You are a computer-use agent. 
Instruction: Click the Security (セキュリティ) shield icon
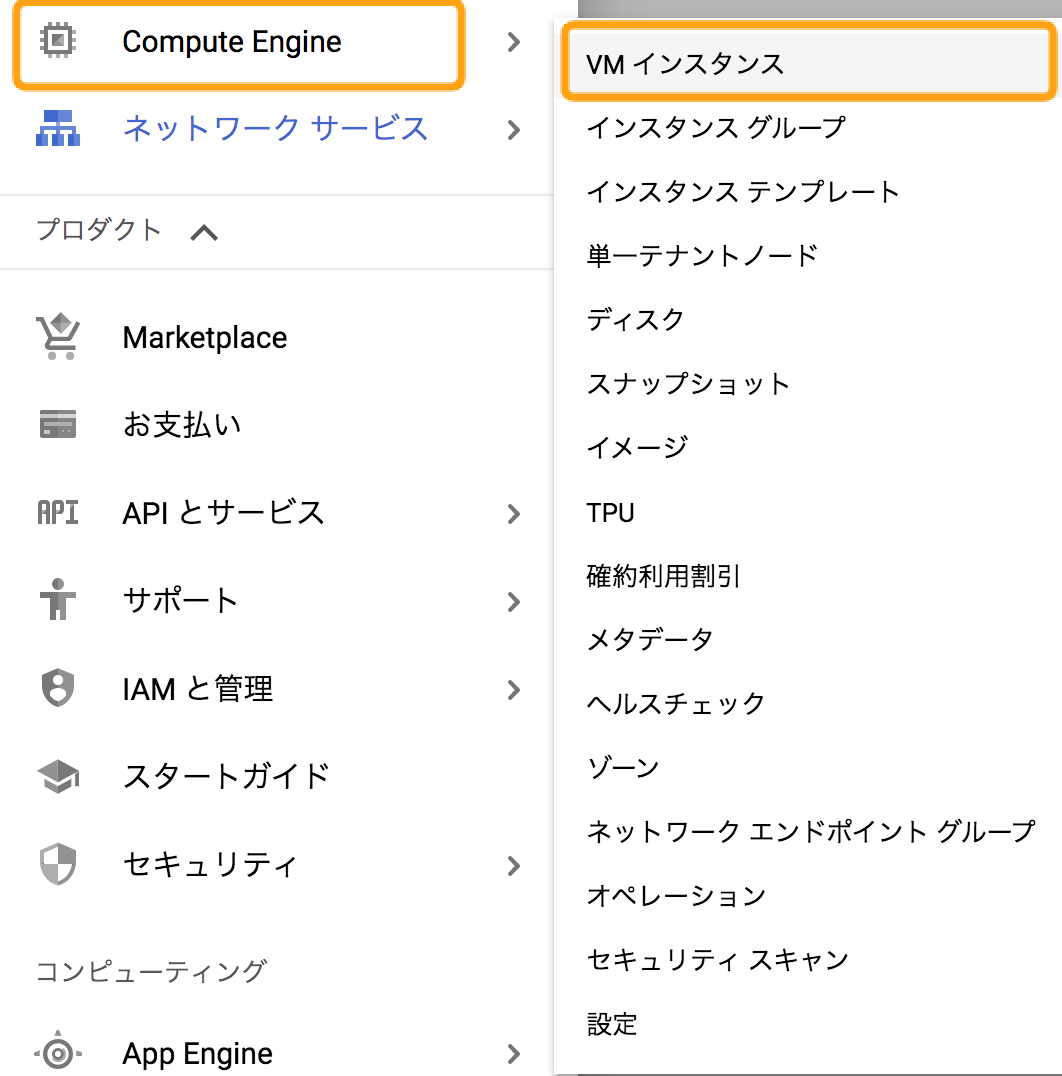click(57, 864)
